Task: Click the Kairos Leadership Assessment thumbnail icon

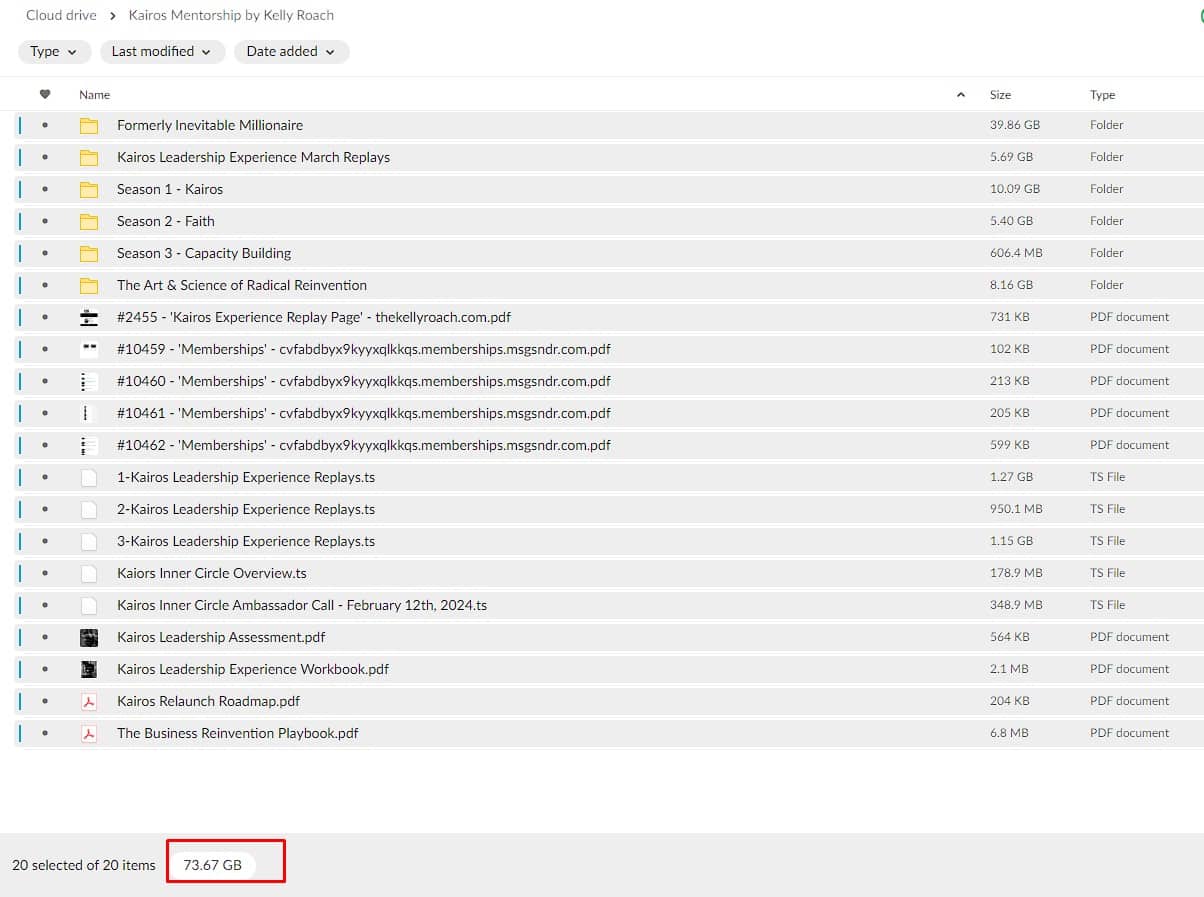Action: (x=89, y=637)
